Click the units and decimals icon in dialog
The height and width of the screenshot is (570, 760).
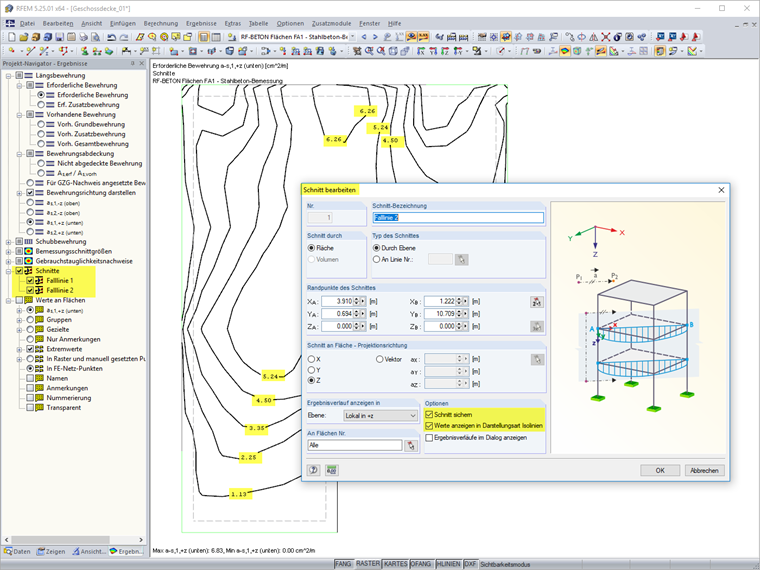332,470
